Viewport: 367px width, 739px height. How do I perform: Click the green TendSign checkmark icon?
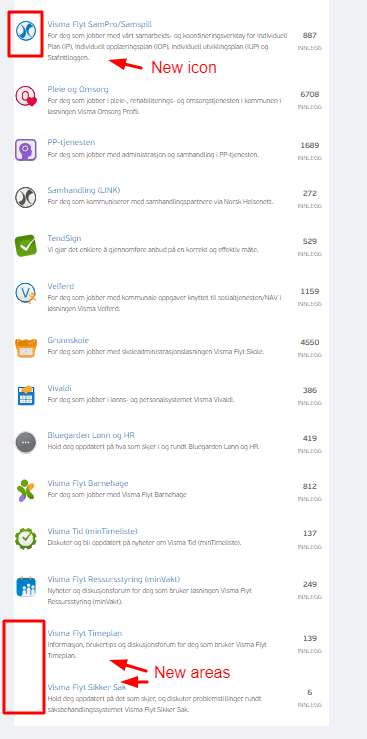tap(25, 246)
